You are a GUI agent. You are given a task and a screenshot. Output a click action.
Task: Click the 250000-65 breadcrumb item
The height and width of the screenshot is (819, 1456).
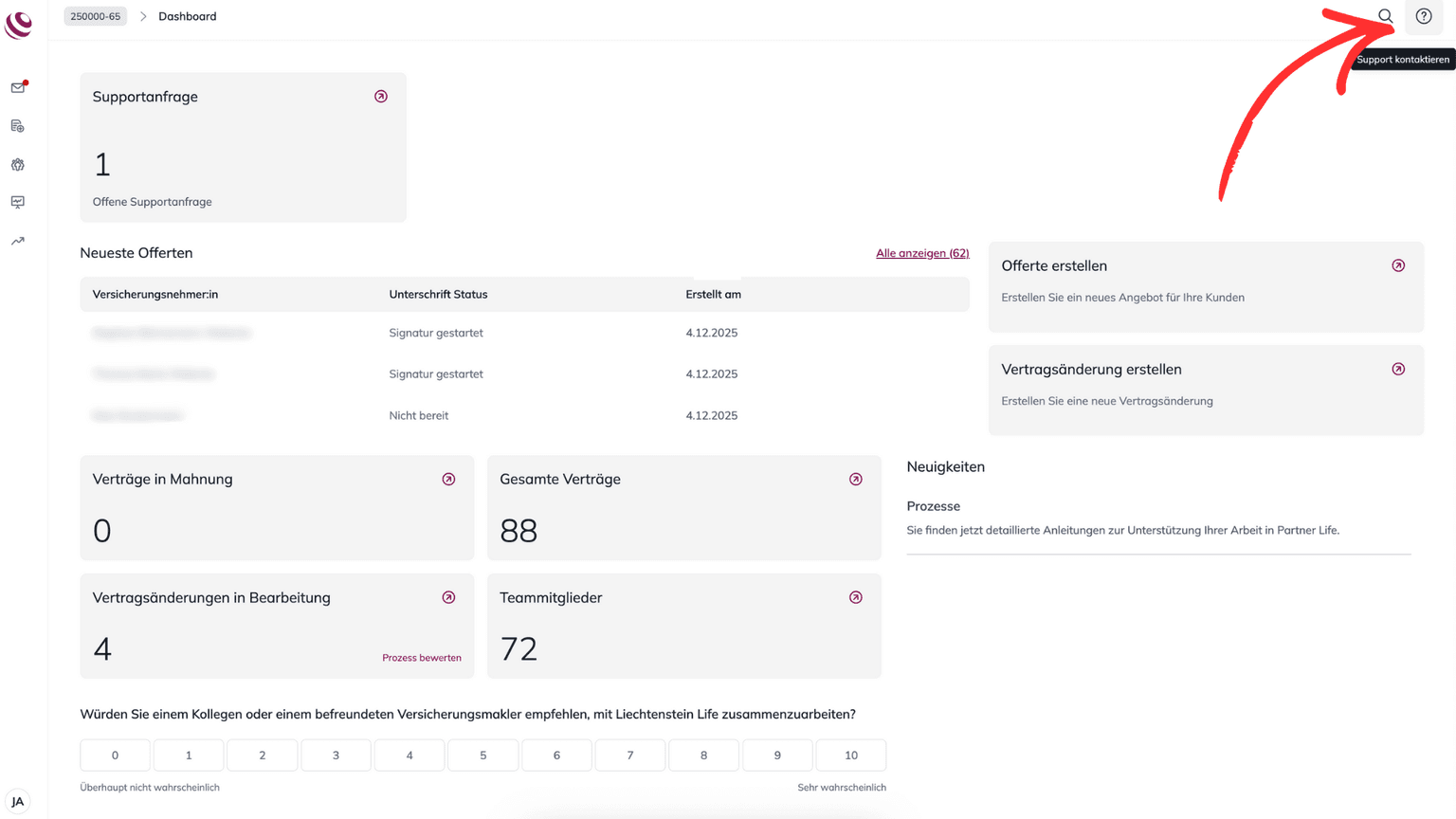tap(95, 16)
